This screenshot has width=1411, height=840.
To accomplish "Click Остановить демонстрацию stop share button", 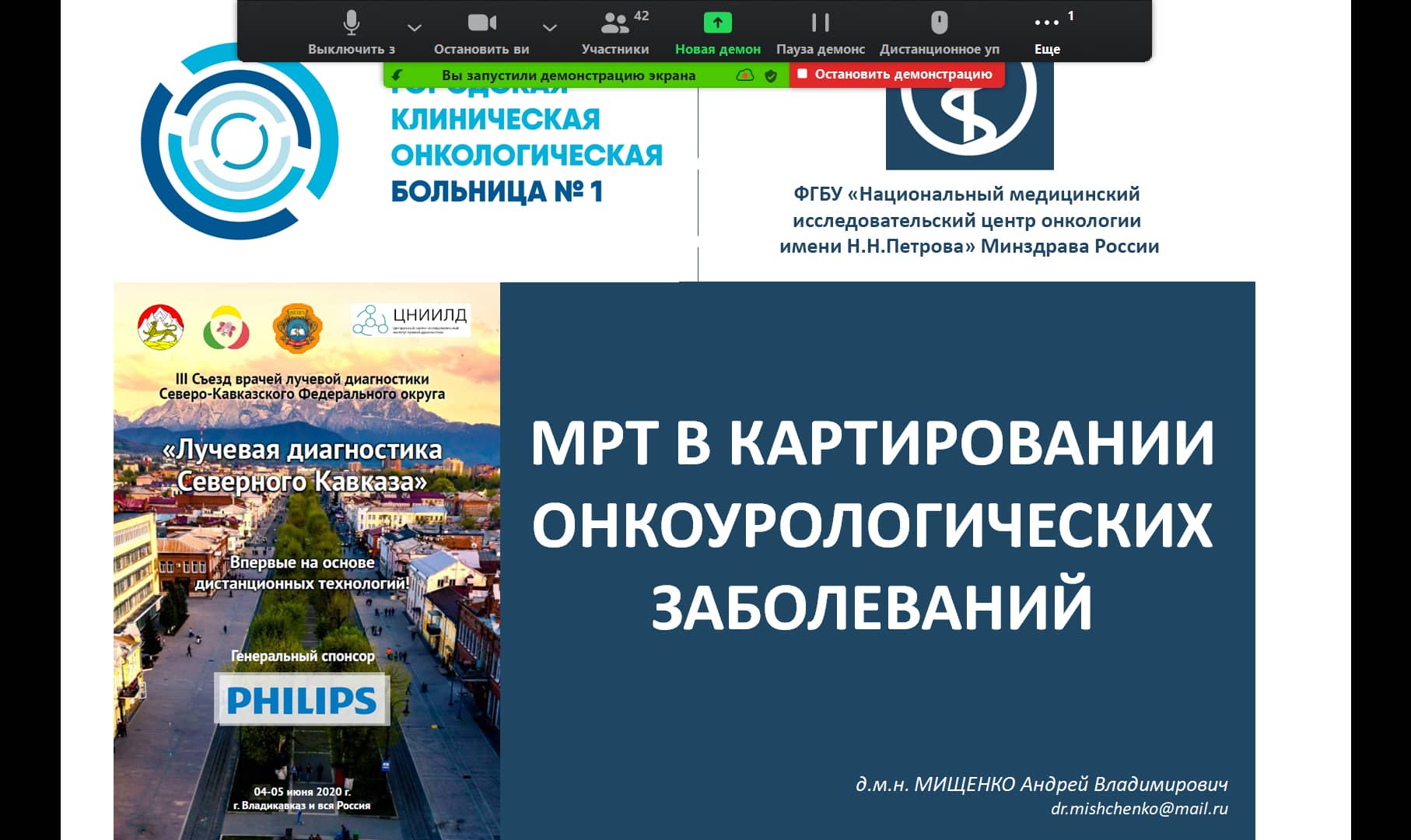I will [896, 75].
